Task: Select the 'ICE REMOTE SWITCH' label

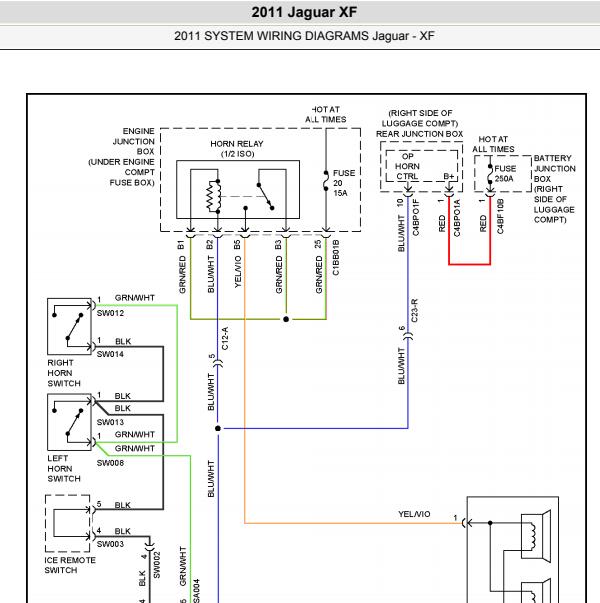Action: (x=70, y=565)
